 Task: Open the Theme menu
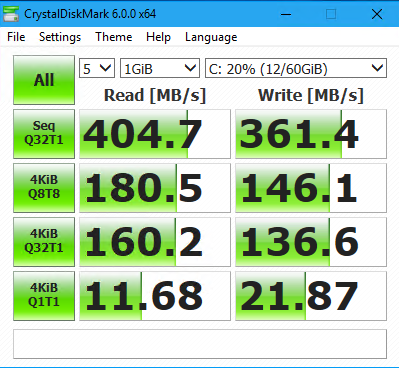(x=114, y=37)
